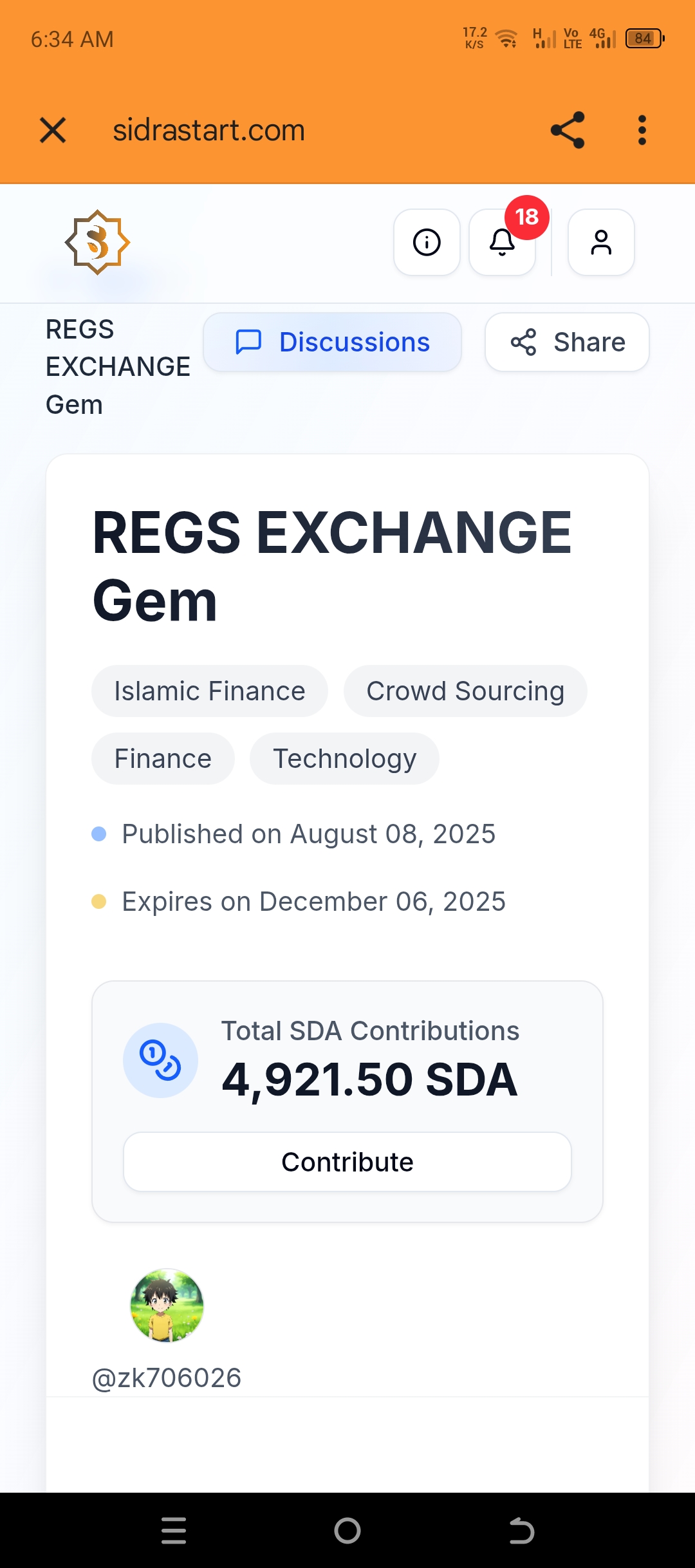Tap the Sidra Start logo
695x1568 pixels.
coord(98,243)
